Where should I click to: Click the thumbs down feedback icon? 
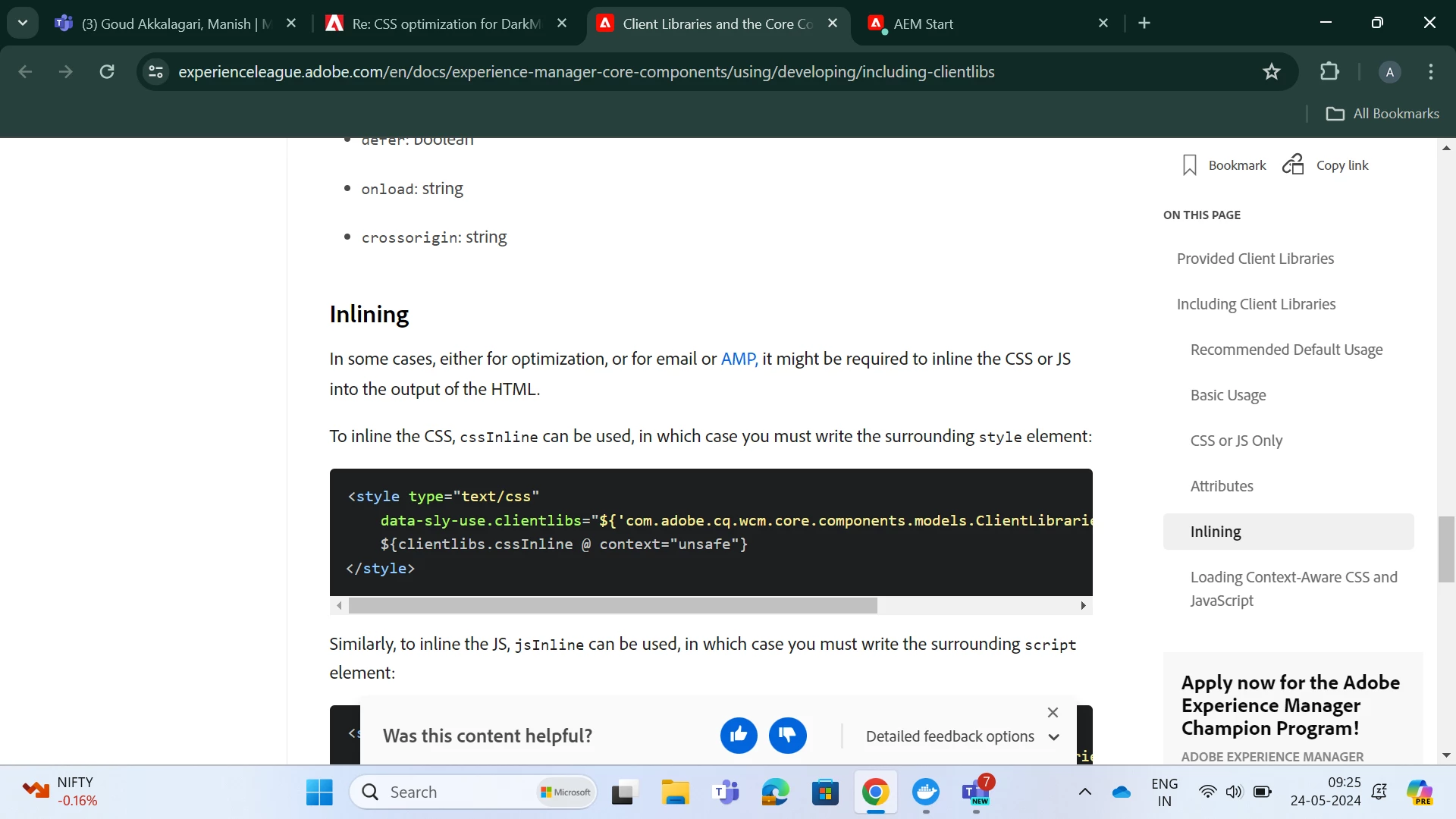click(787, 735)
